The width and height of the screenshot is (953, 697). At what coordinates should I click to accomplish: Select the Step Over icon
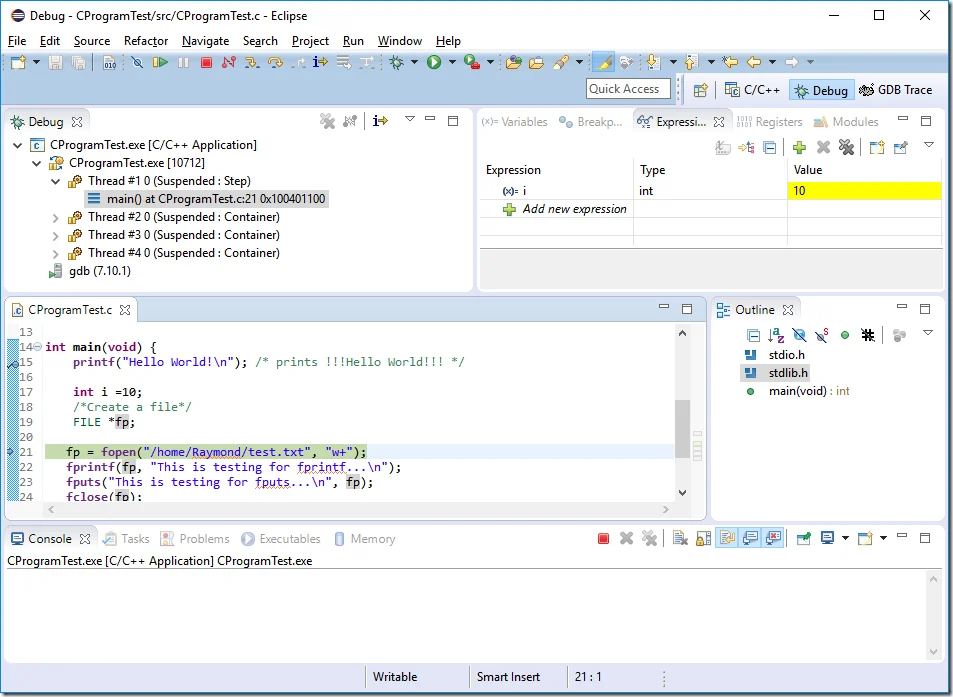pos(276,61)
